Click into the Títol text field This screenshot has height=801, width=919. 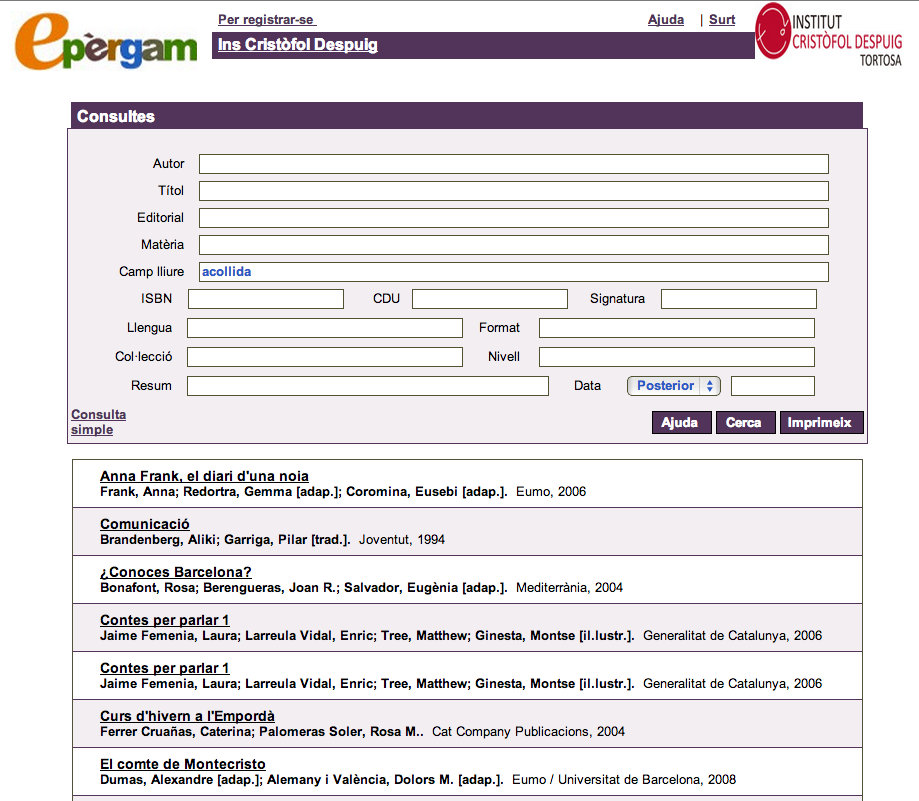click(x=513, y=191)
